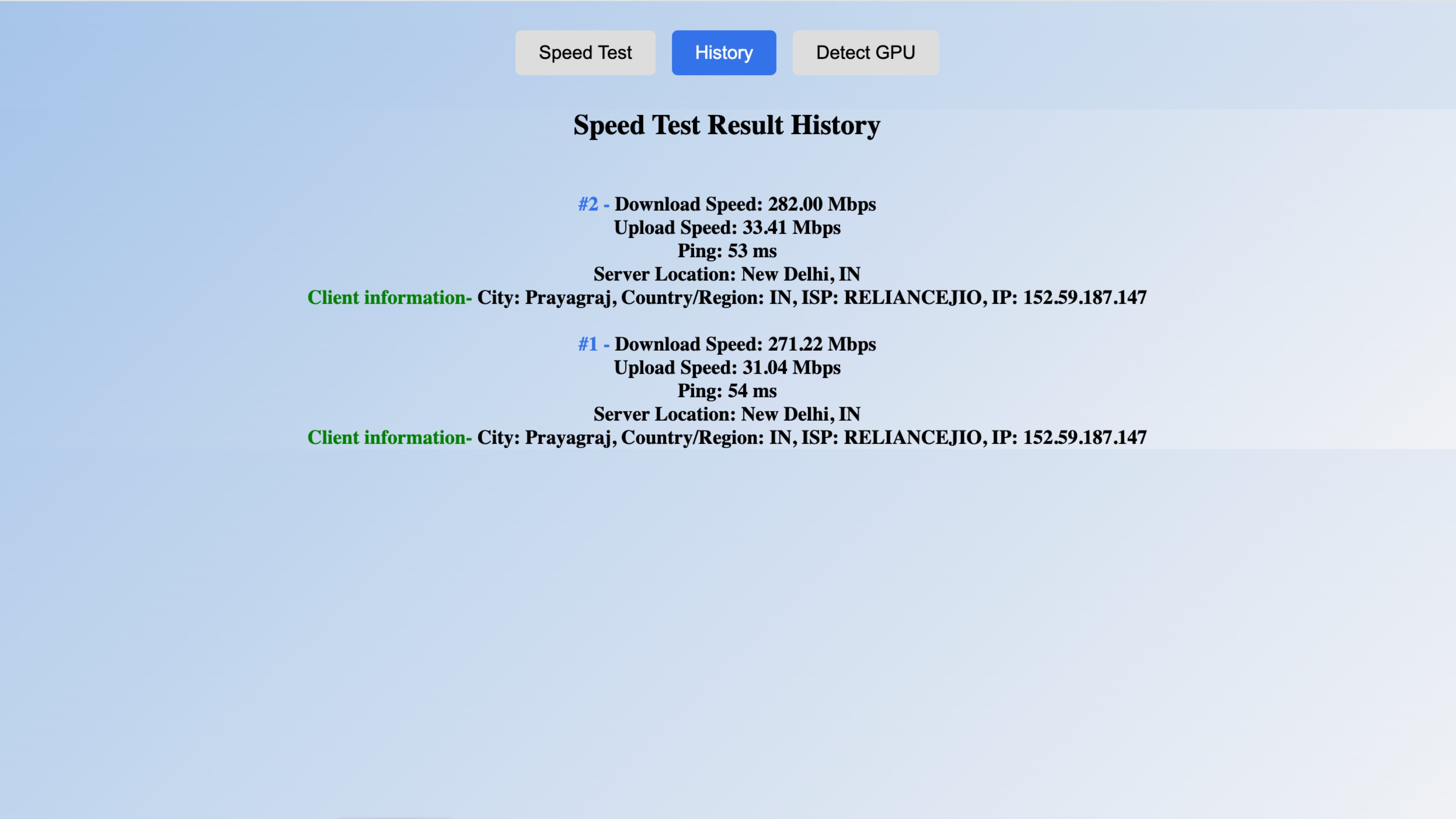Image resolution: width=1456 pixels, height=819 pixels.
Task: Click the Ping 53 ms line
Action: point(727,251)
